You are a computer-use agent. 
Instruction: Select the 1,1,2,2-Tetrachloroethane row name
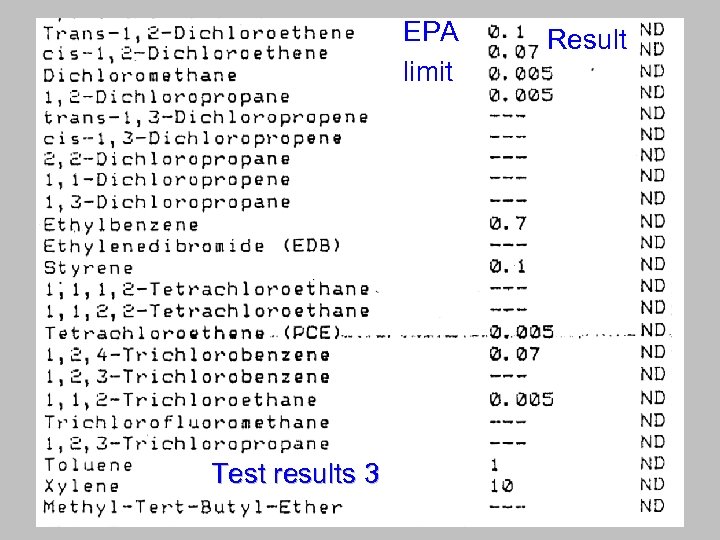pyautogui.click(x=207, y=311)
